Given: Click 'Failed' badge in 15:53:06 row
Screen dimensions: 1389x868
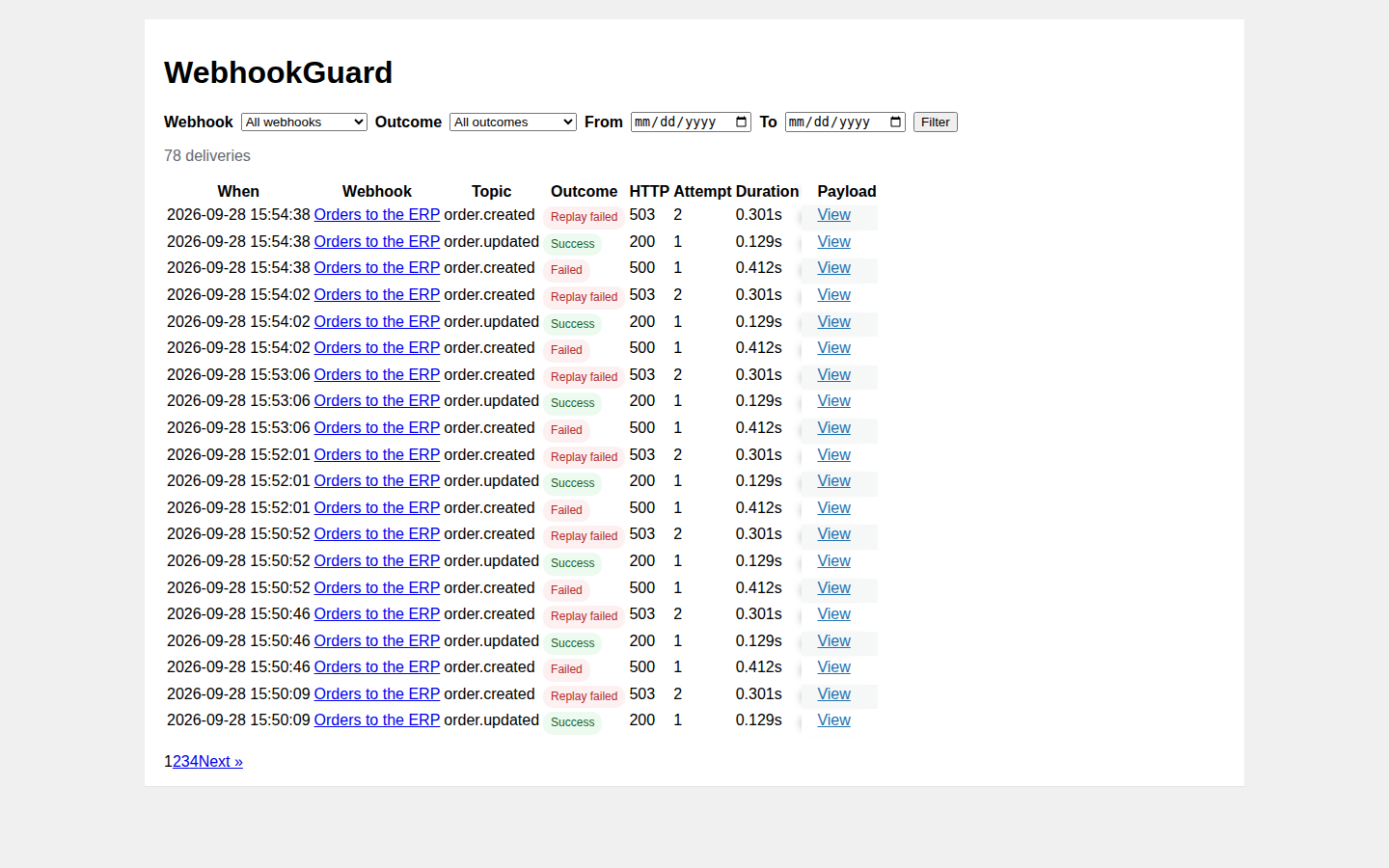Looking at the screenshot, I should click(566, 430).
